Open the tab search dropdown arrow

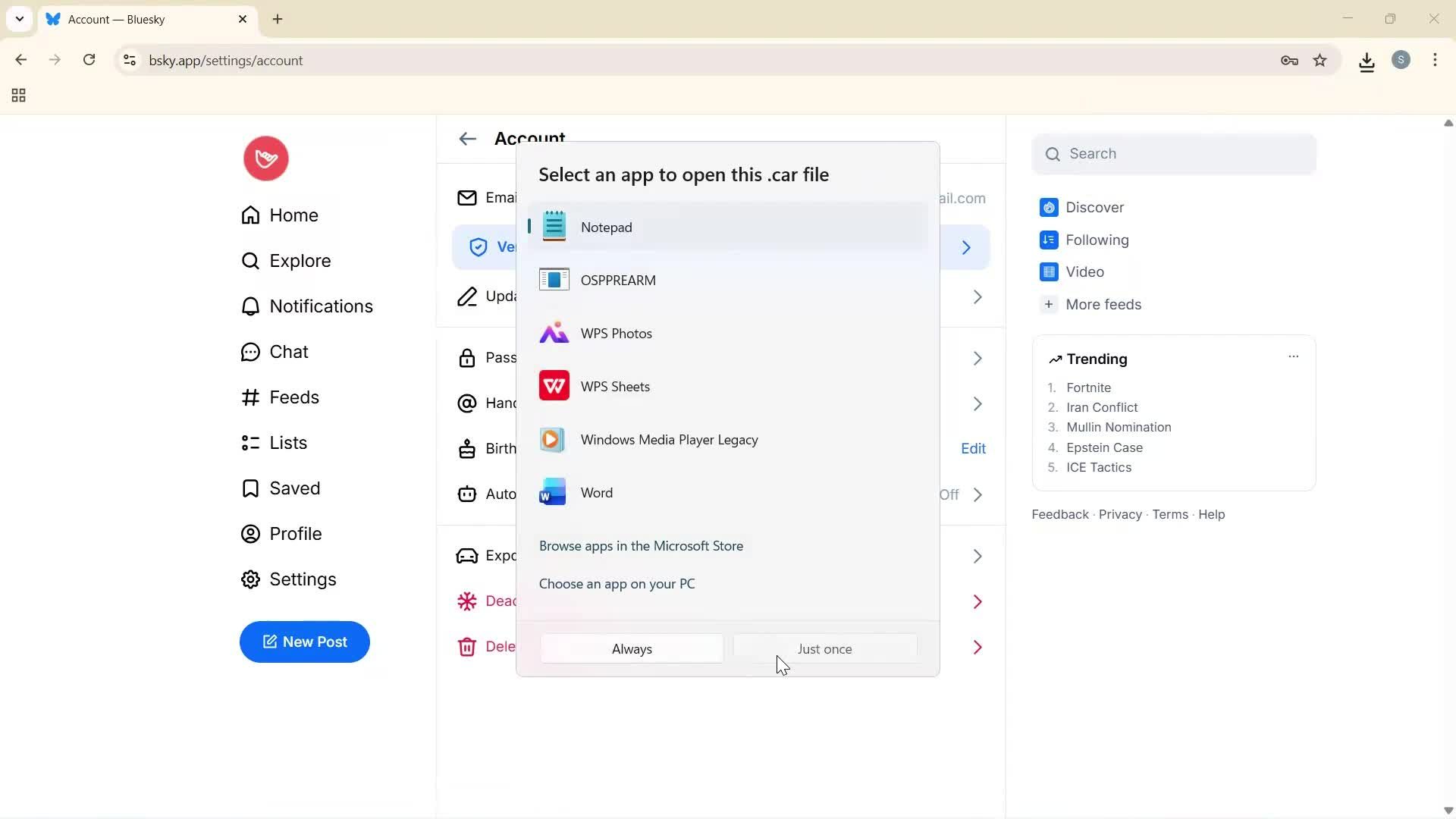[20, 19]
